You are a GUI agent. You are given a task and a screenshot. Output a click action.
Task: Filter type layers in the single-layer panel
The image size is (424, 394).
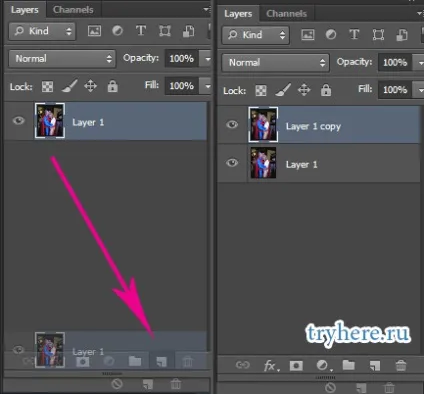point(141,31)
